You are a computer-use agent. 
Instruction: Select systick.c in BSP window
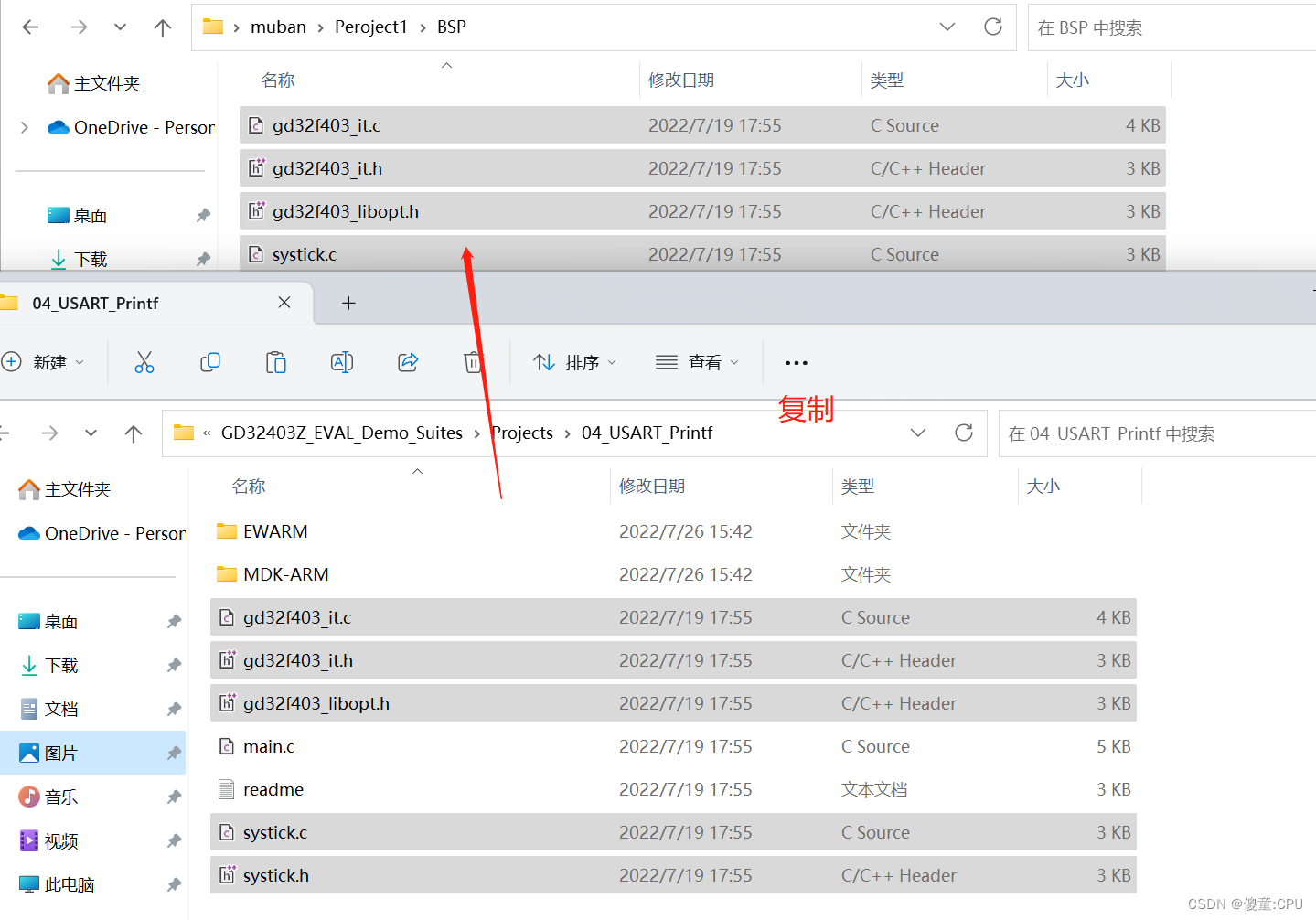tap(702, 253)
